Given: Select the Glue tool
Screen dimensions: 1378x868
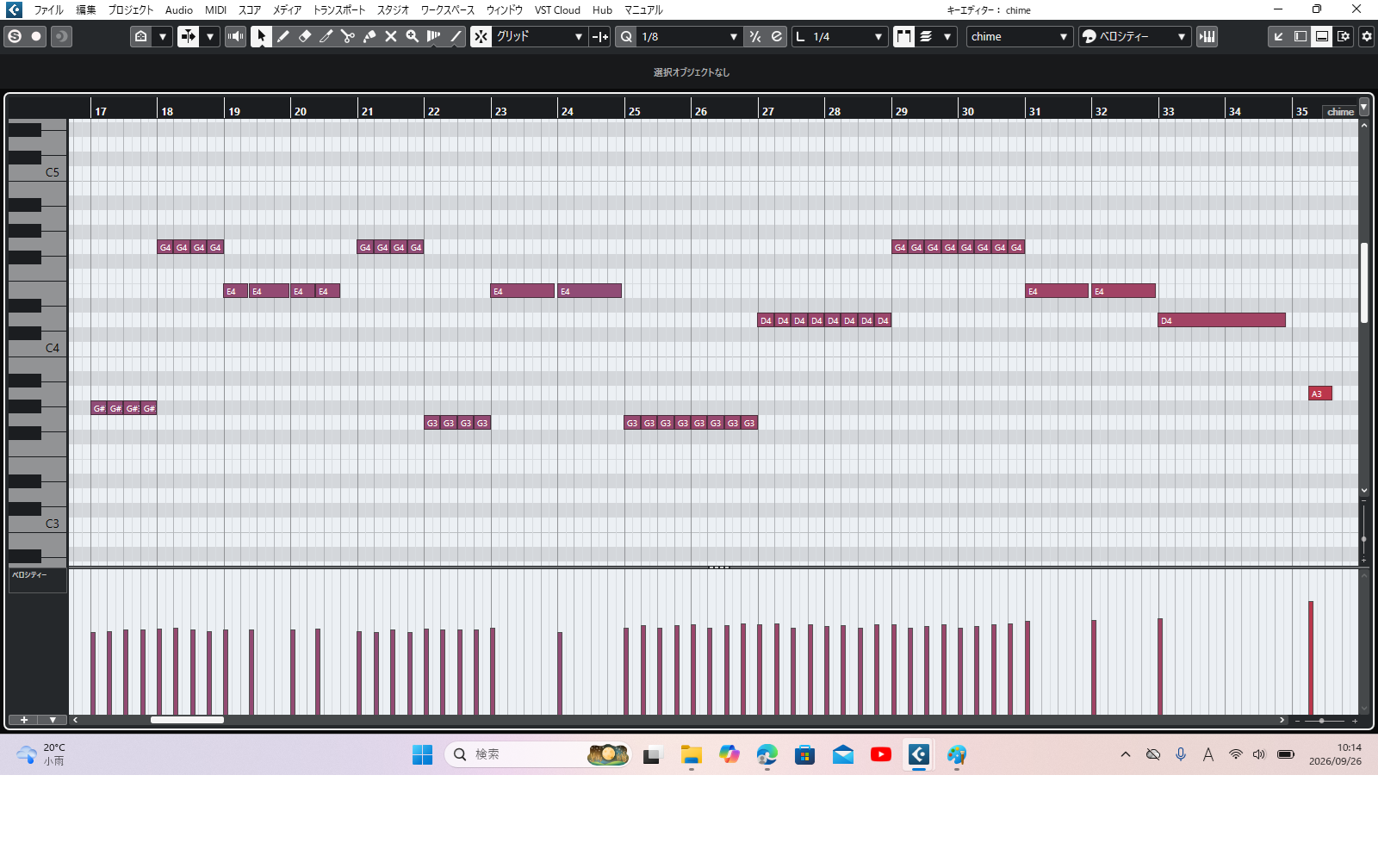Looking at the screenshot, I should [369, 36].
